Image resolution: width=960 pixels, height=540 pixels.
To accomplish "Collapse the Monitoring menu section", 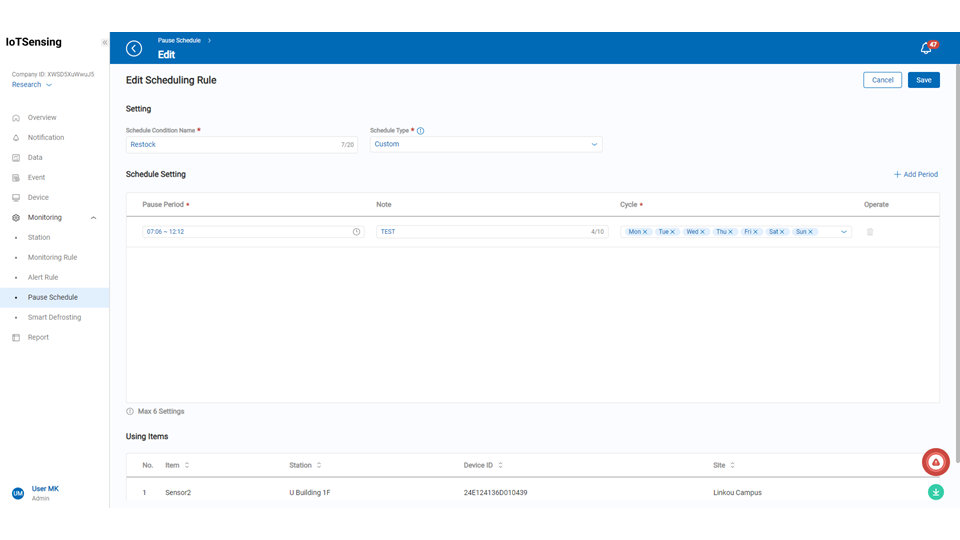I will [x=93, y=217].
